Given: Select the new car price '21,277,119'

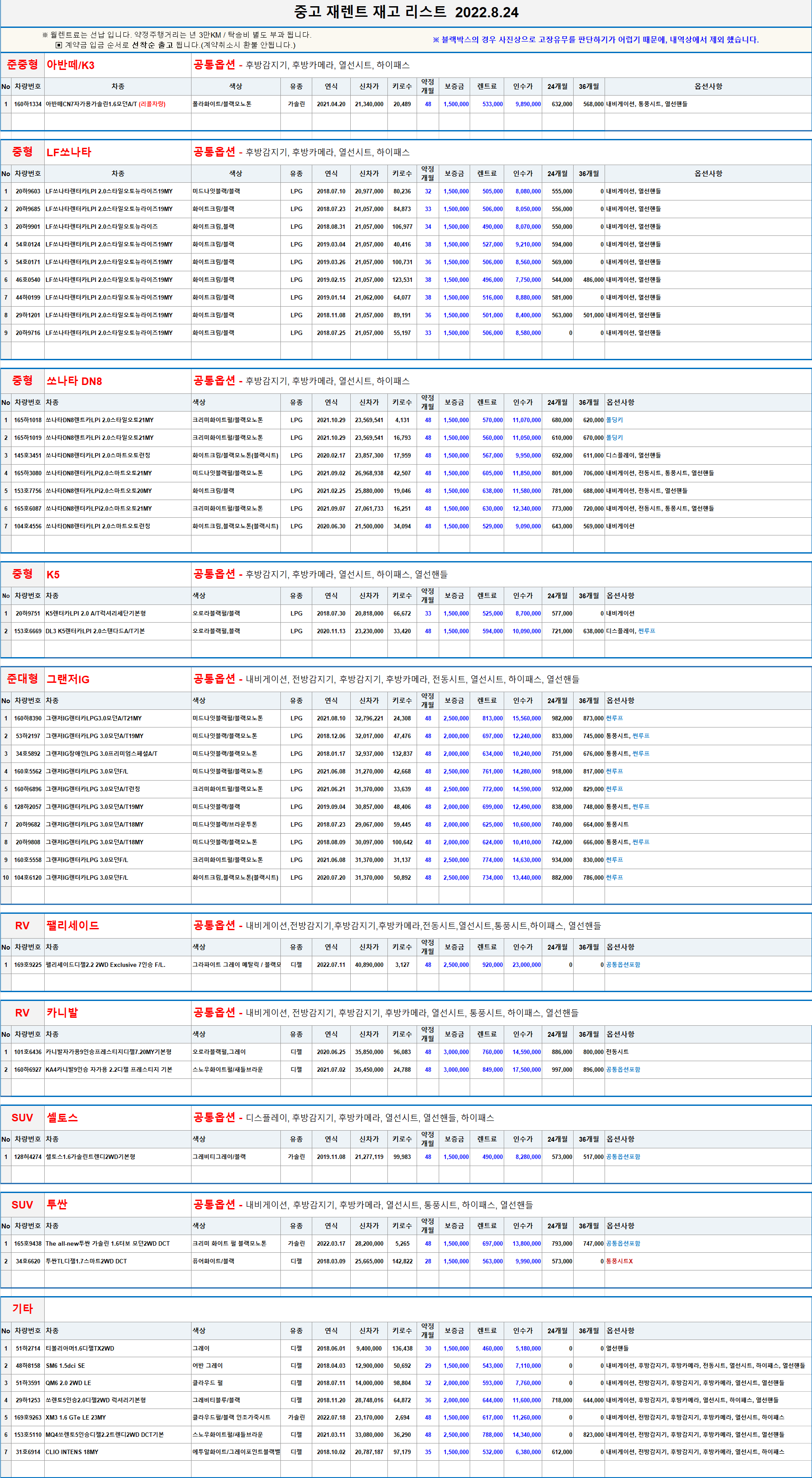Looking at the screenshot, I should point(369,1157).
